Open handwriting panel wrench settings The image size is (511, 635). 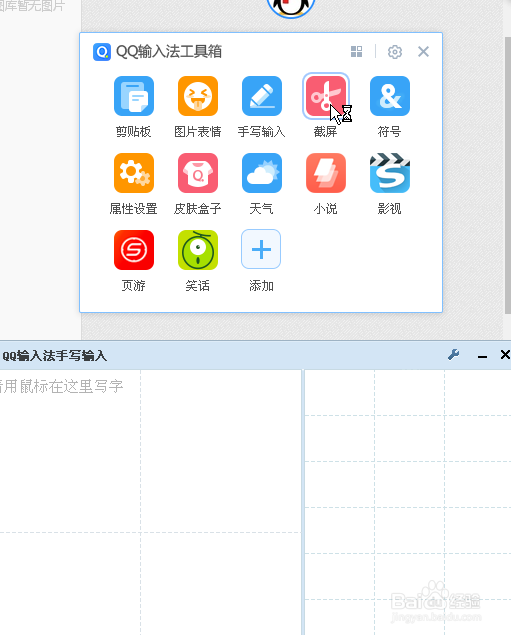pyautogui.click(x=454, y=355)
